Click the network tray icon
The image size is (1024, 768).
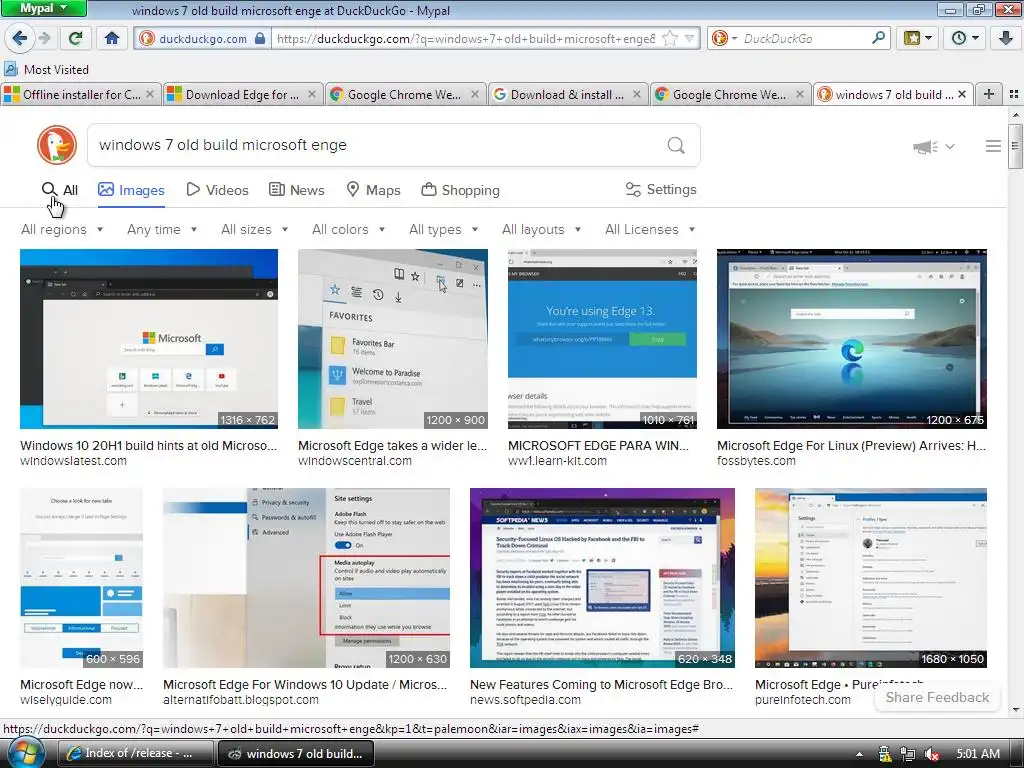coord(907,754)
